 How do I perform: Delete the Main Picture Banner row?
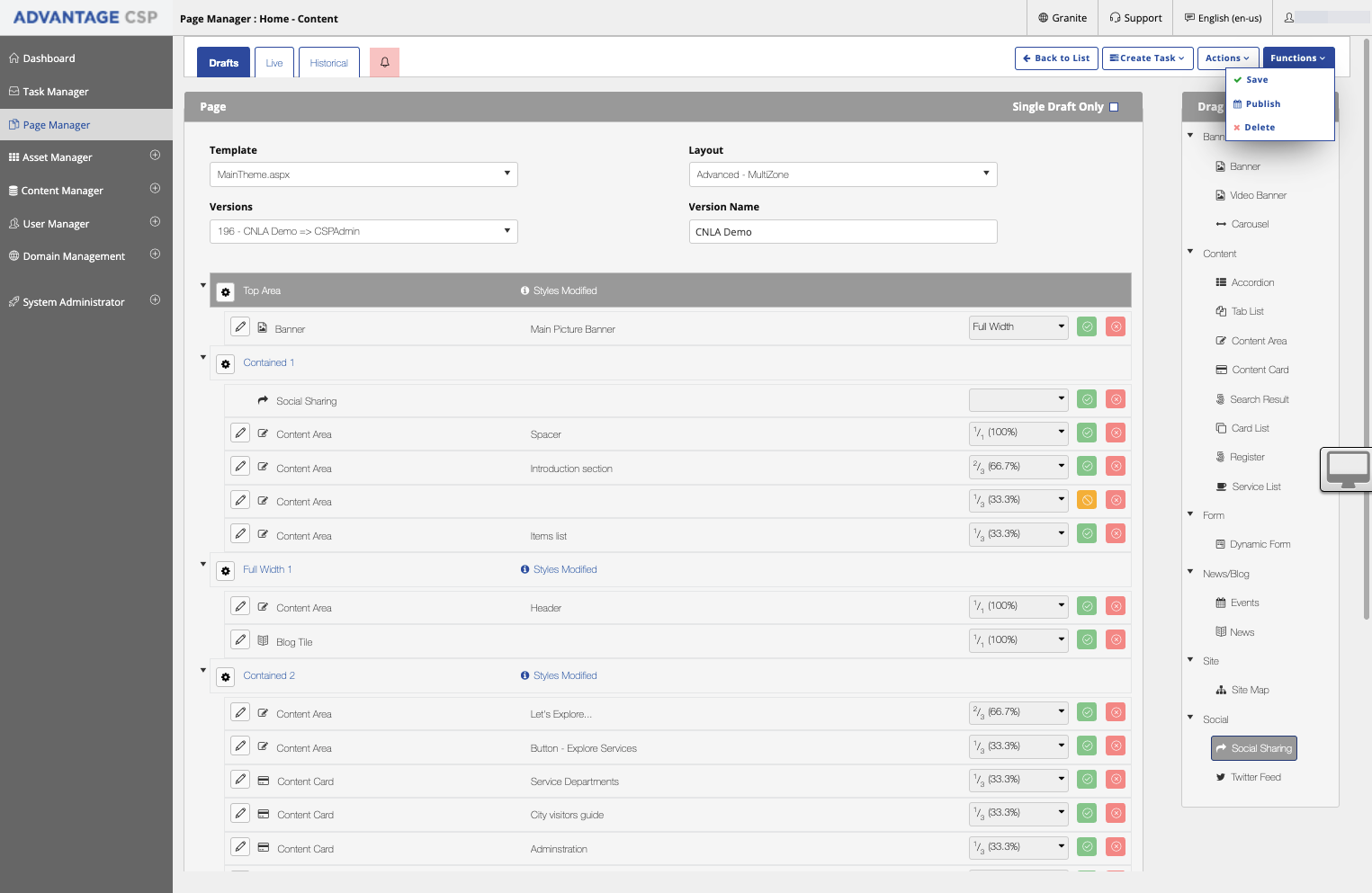click(x=1116, y=326)
